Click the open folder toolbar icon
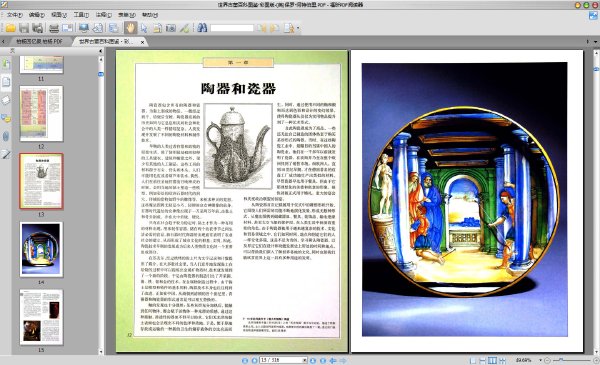600x365 pixels. coord(10,28)
